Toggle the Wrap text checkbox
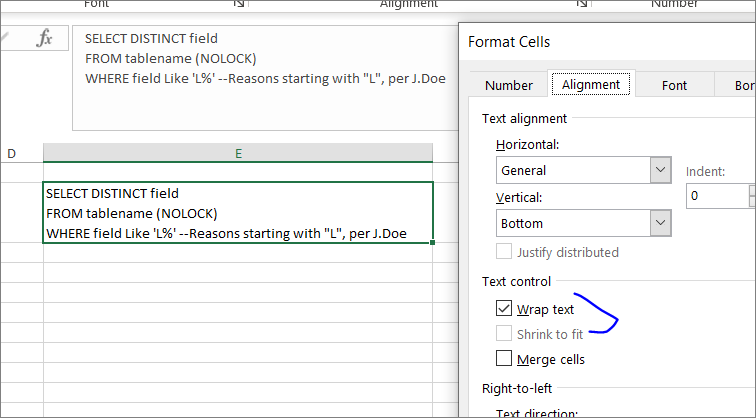 click(x=505, y=310)
